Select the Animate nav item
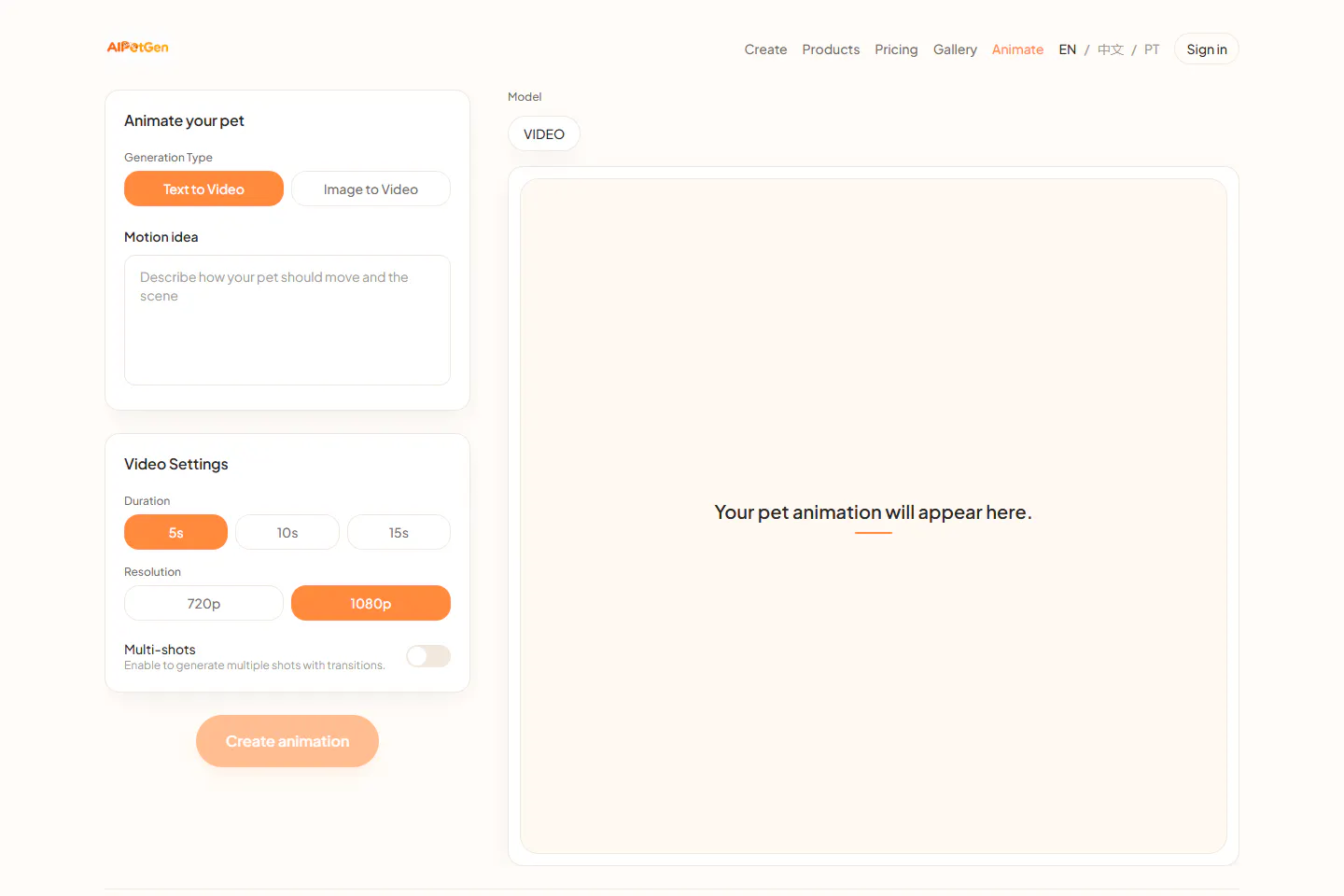This screenshot has width=1344, height=896. pos(1017,49)
